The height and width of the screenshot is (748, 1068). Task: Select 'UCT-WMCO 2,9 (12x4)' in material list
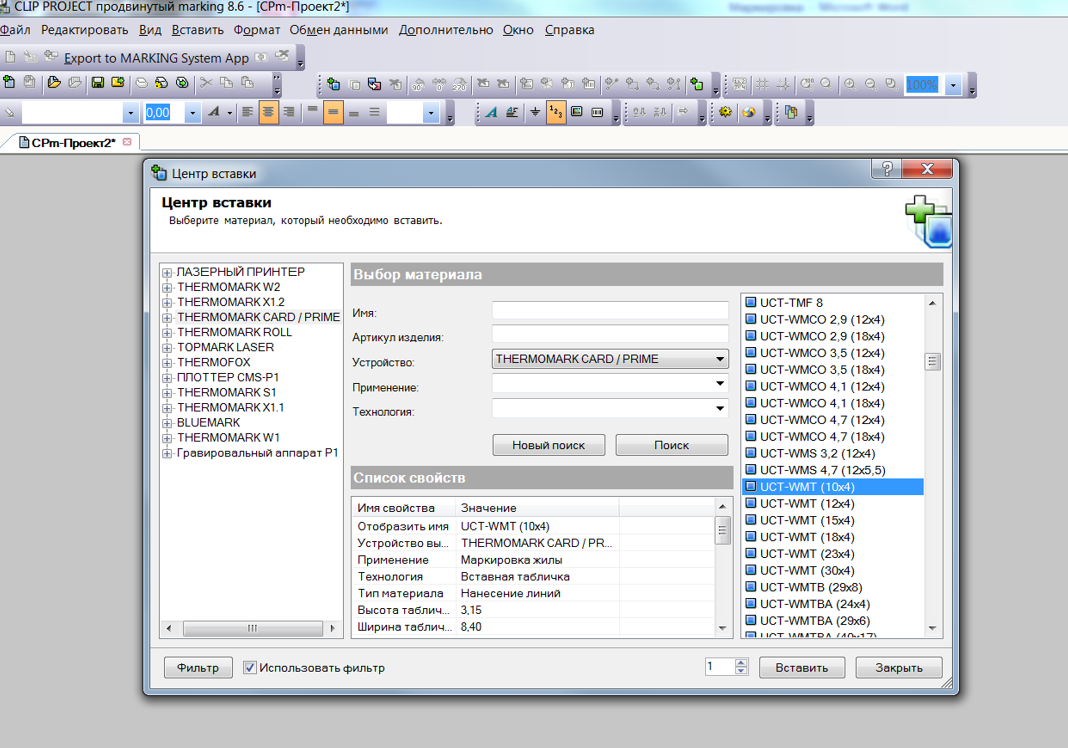click(821, 320)
